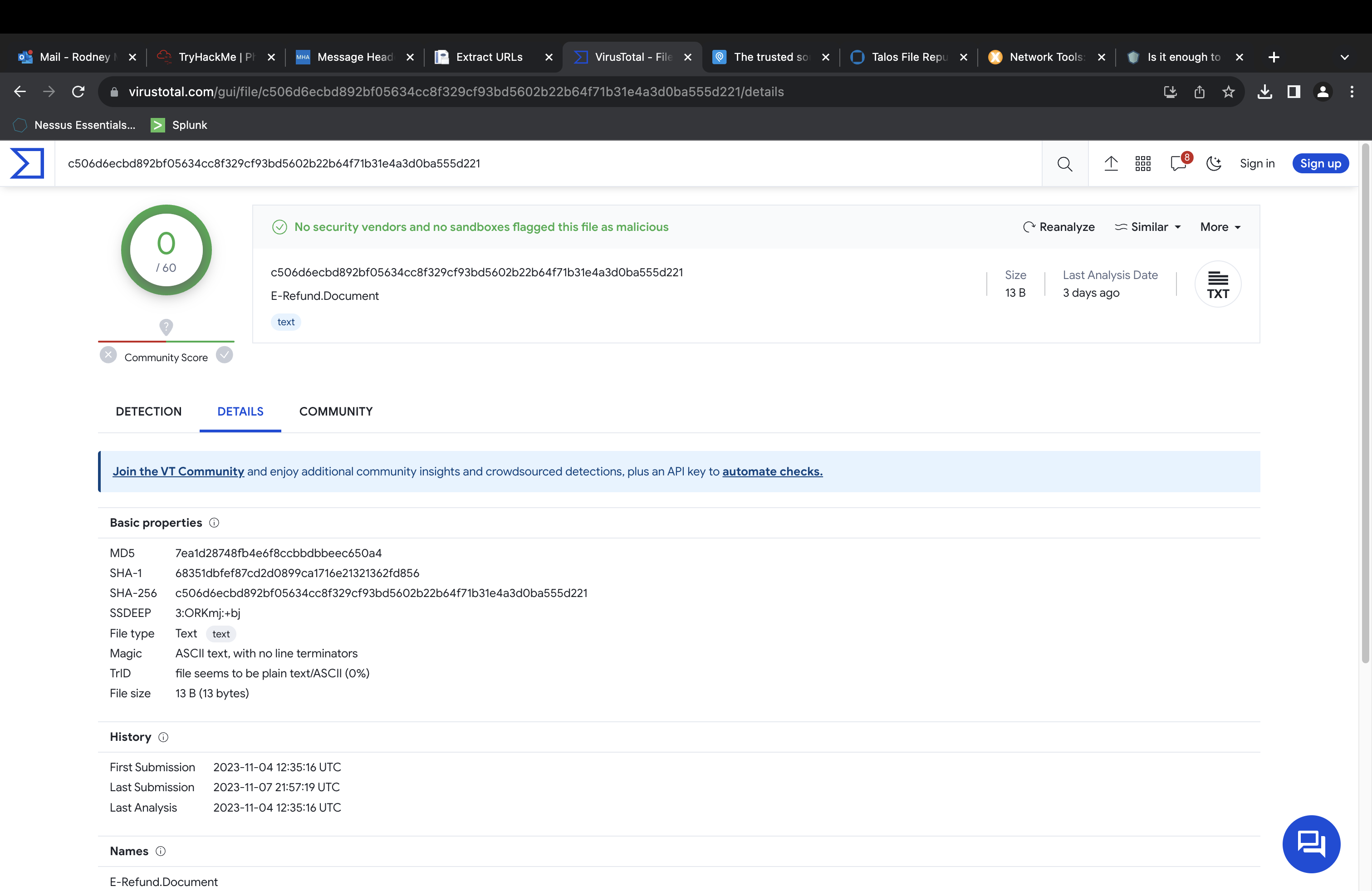Click the Sign up button
Screen dimensions: 1372x891
(x=1320, y=163)
